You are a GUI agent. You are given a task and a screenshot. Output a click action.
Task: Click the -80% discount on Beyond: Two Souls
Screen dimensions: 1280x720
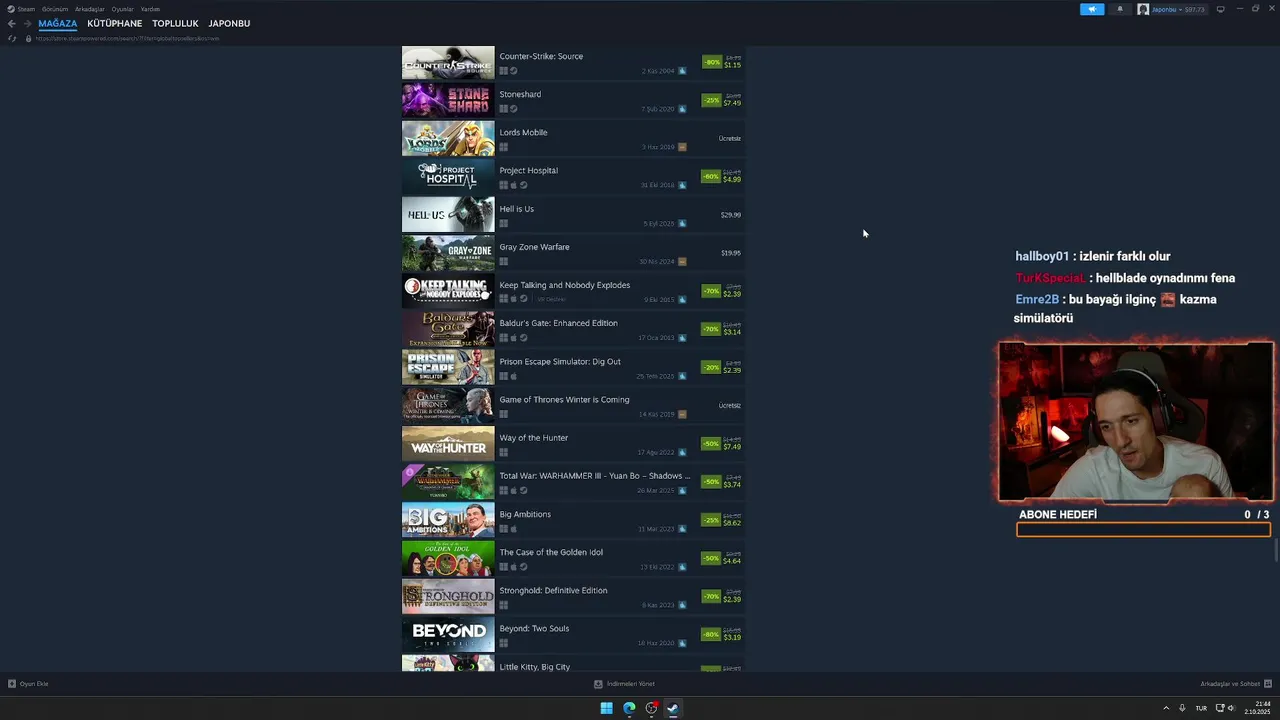(711, 634)
